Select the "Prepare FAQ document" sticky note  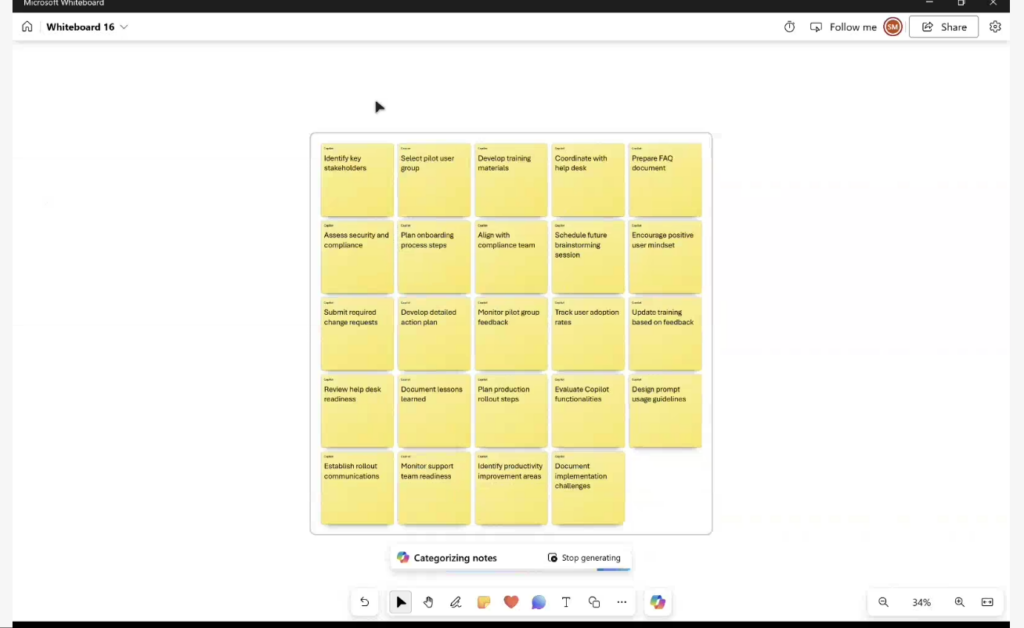pyautogui.click(x=665, y=180)
